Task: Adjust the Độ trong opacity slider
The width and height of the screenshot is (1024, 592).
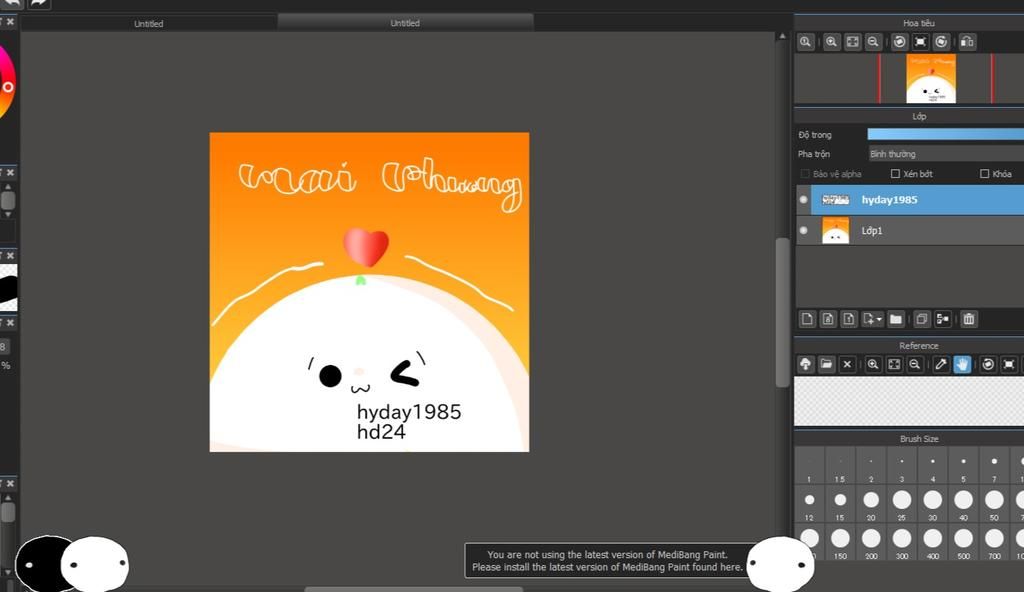Action: pyautogui.click(x=946, y=134)
